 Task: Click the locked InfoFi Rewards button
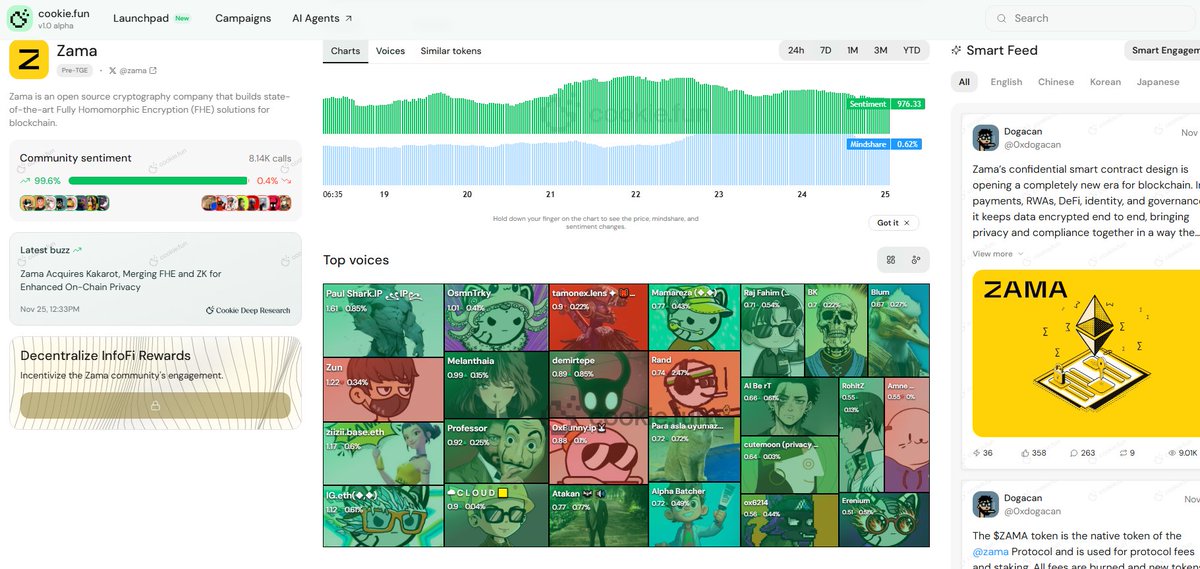click(x=155, y=405)
